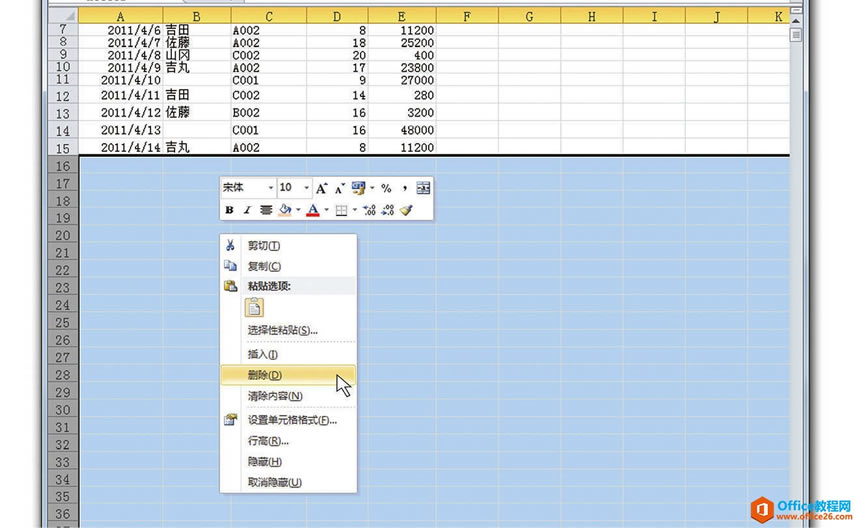This screenshot has height=528, width=856.
Task: Select column C header
Action: click(269, 16)
